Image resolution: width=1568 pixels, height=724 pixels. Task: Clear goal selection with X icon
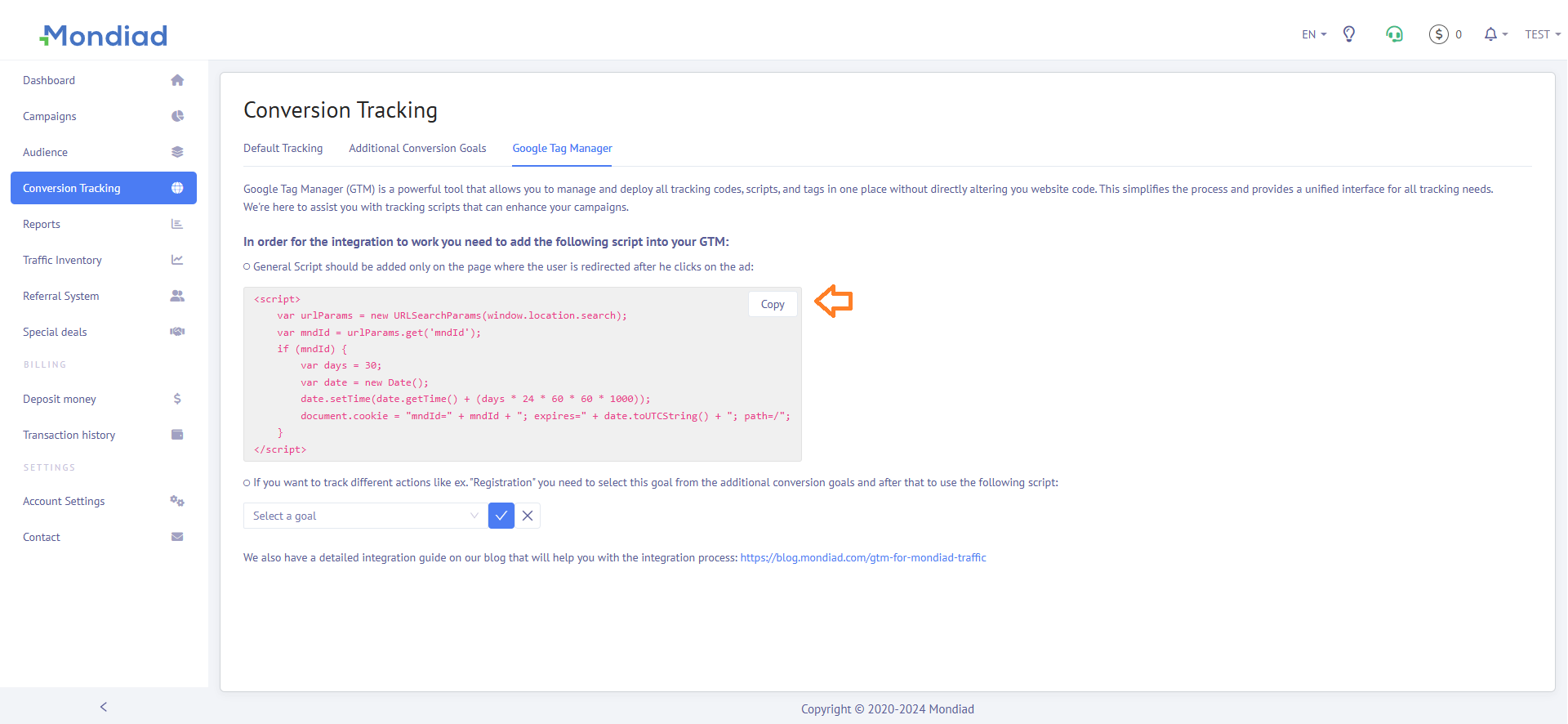pos(528,516)
